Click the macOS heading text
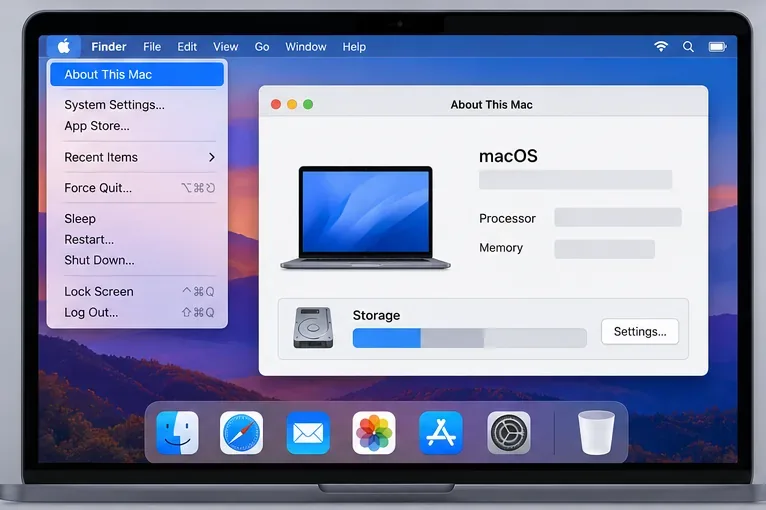 [x=508, y=156]
